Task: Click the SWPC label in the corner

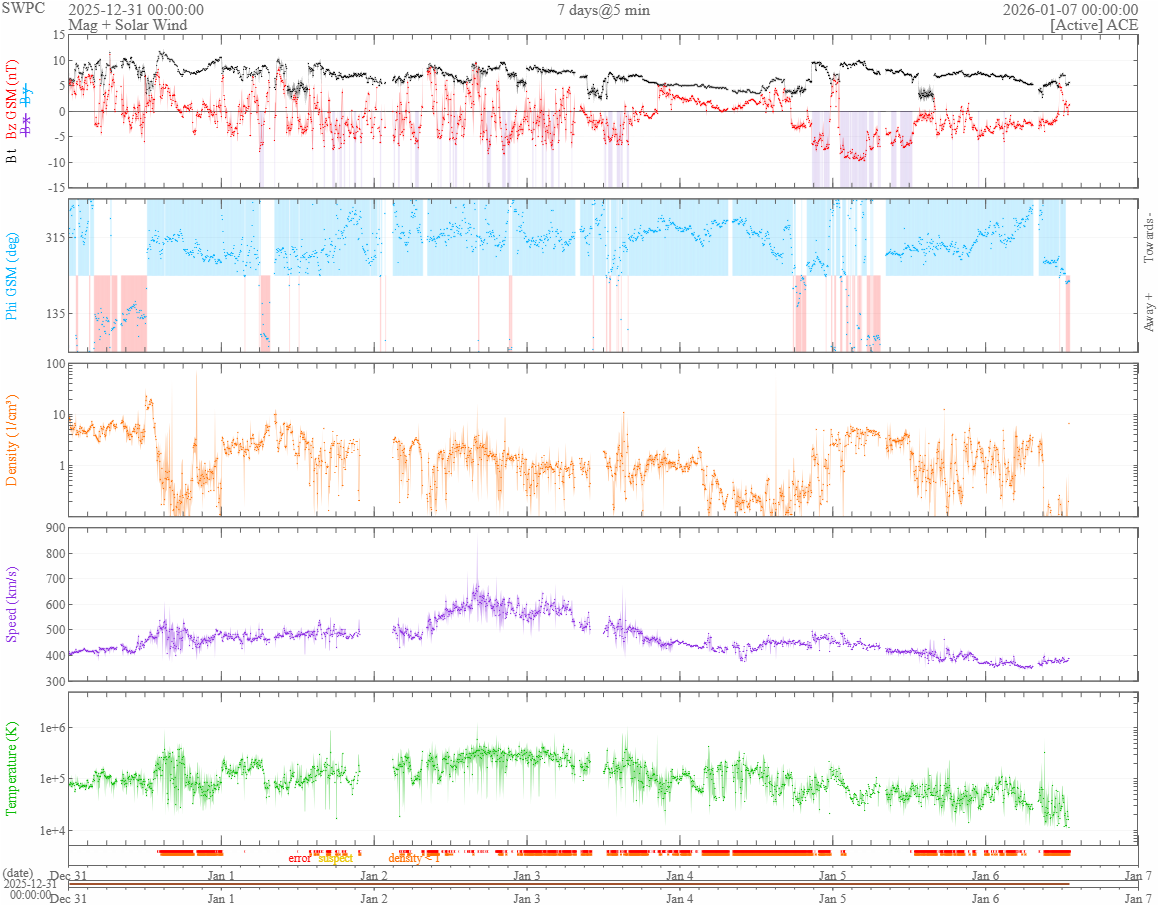Action: 23,8
